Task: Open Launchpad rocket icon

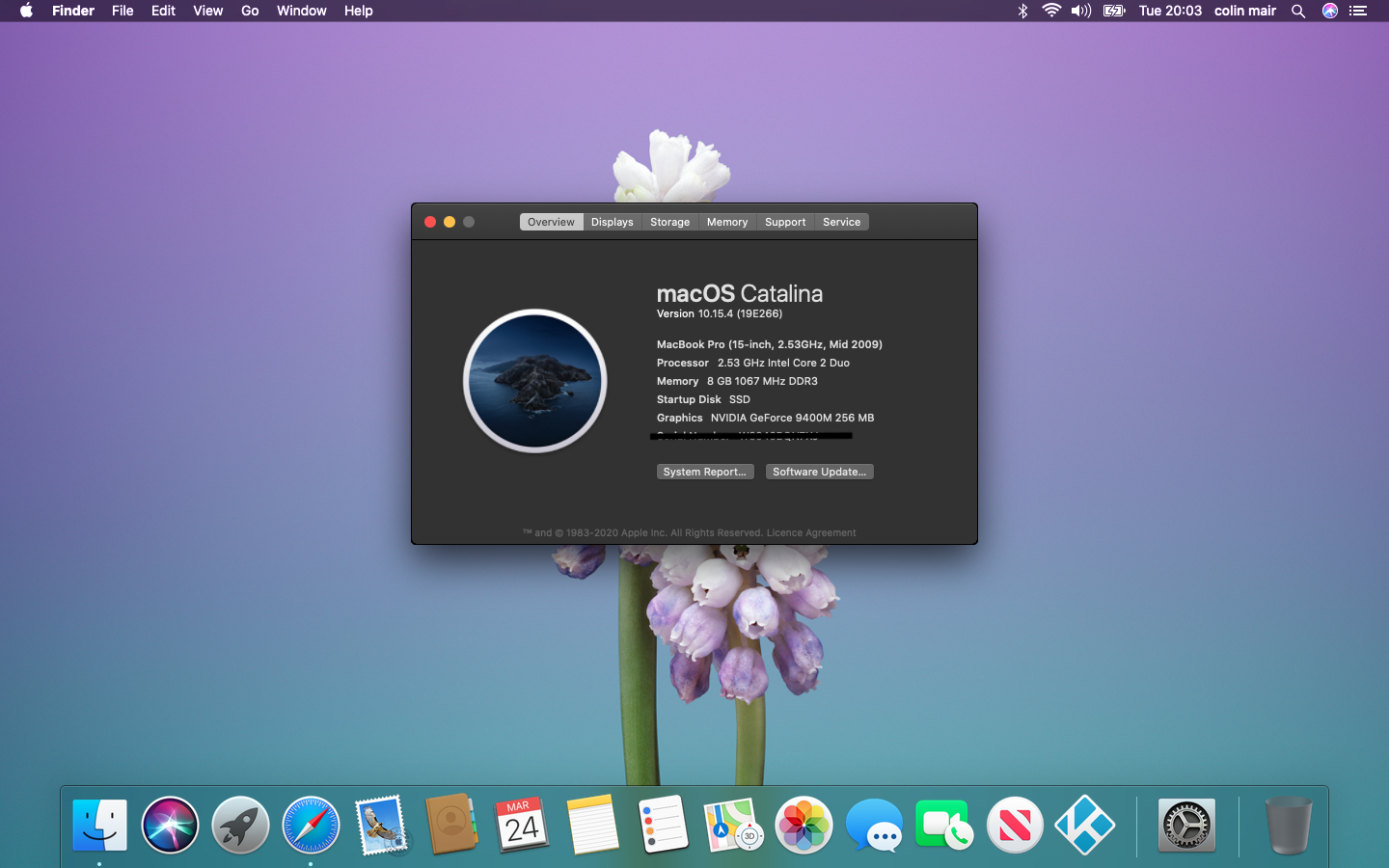Action: tap(240, 826)
